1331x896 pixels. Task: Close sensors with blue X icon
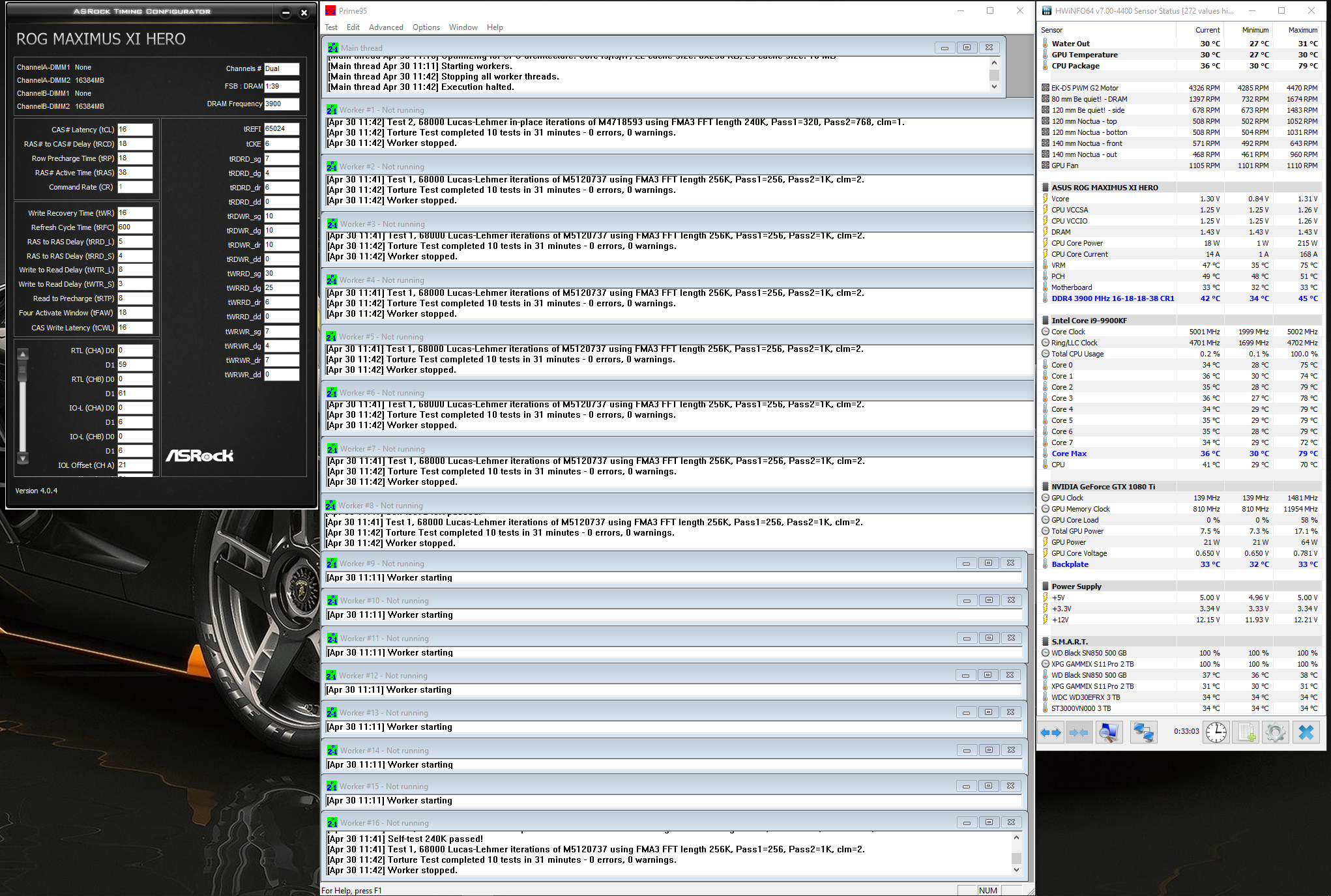pyautogui.click(x=1306, y=732)
